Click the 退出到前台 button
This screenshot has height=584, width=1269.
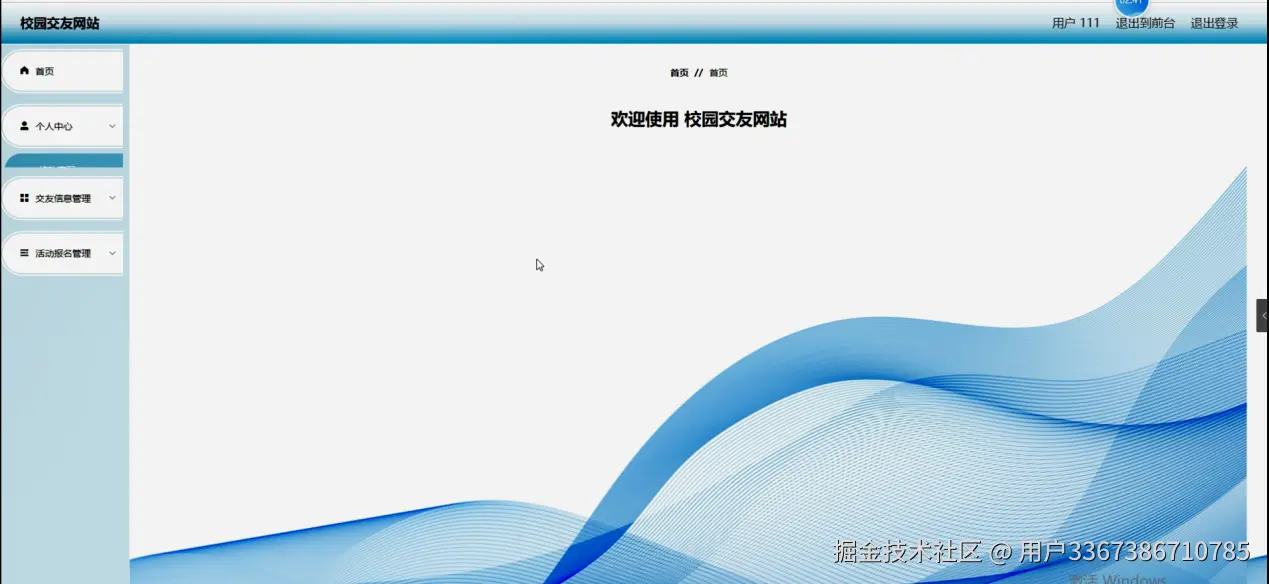click(1145, 22)
